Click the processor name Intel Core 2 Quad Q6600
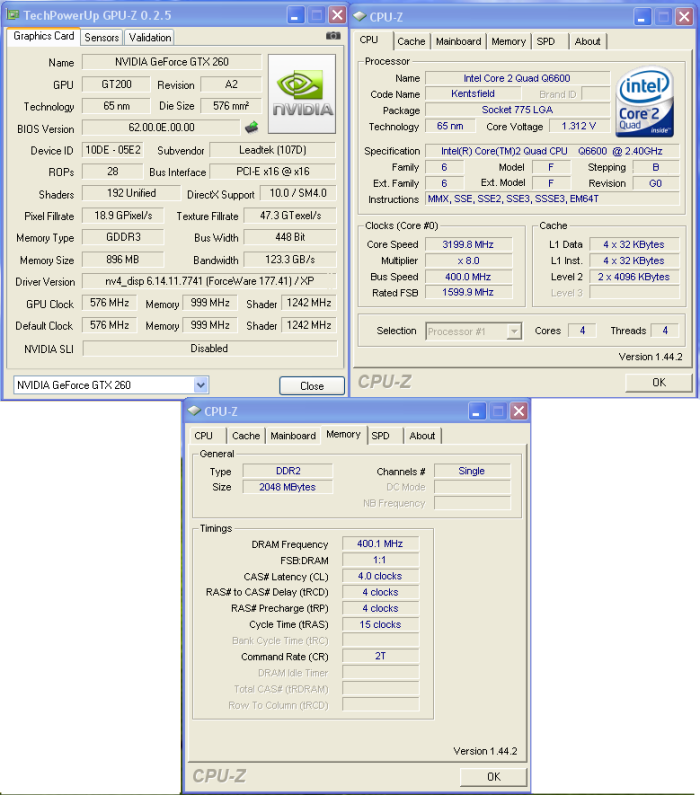Viewport: 700px width, 795px height. click(517, 78)
